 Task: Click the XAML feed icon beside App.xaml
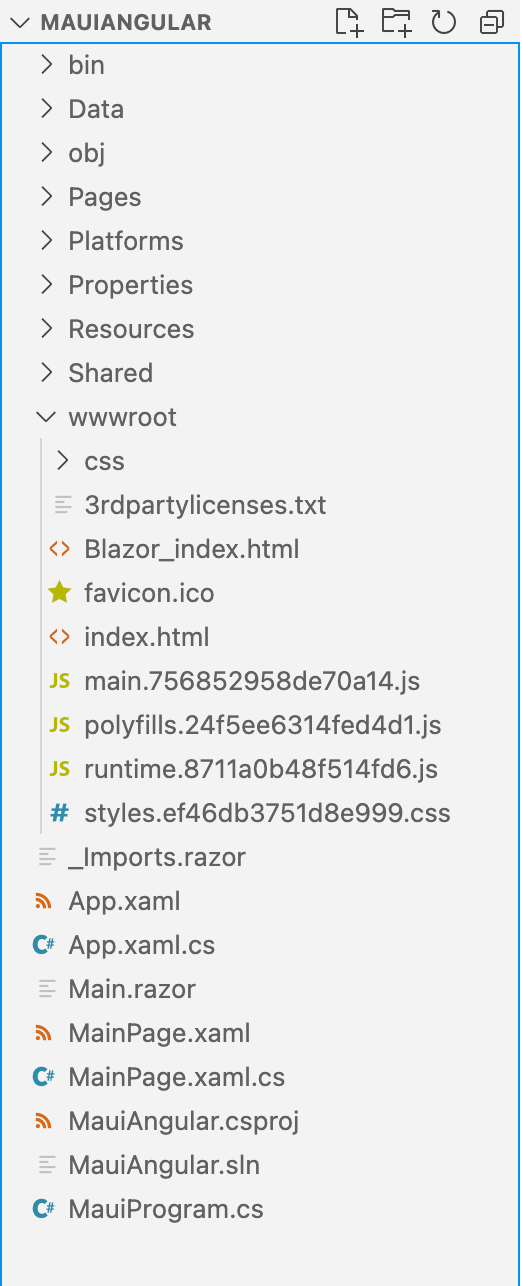[x=44, y=901]
